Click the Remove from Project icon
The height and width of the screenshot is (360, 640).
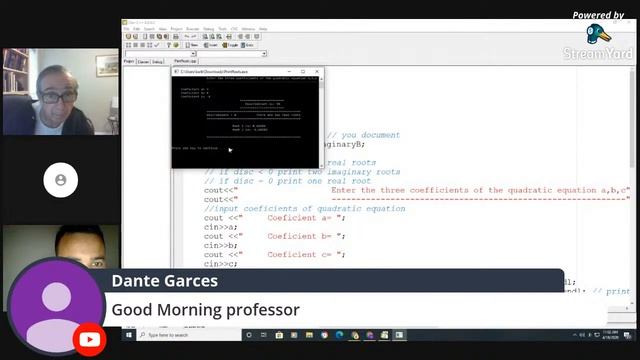coord(247,36)
